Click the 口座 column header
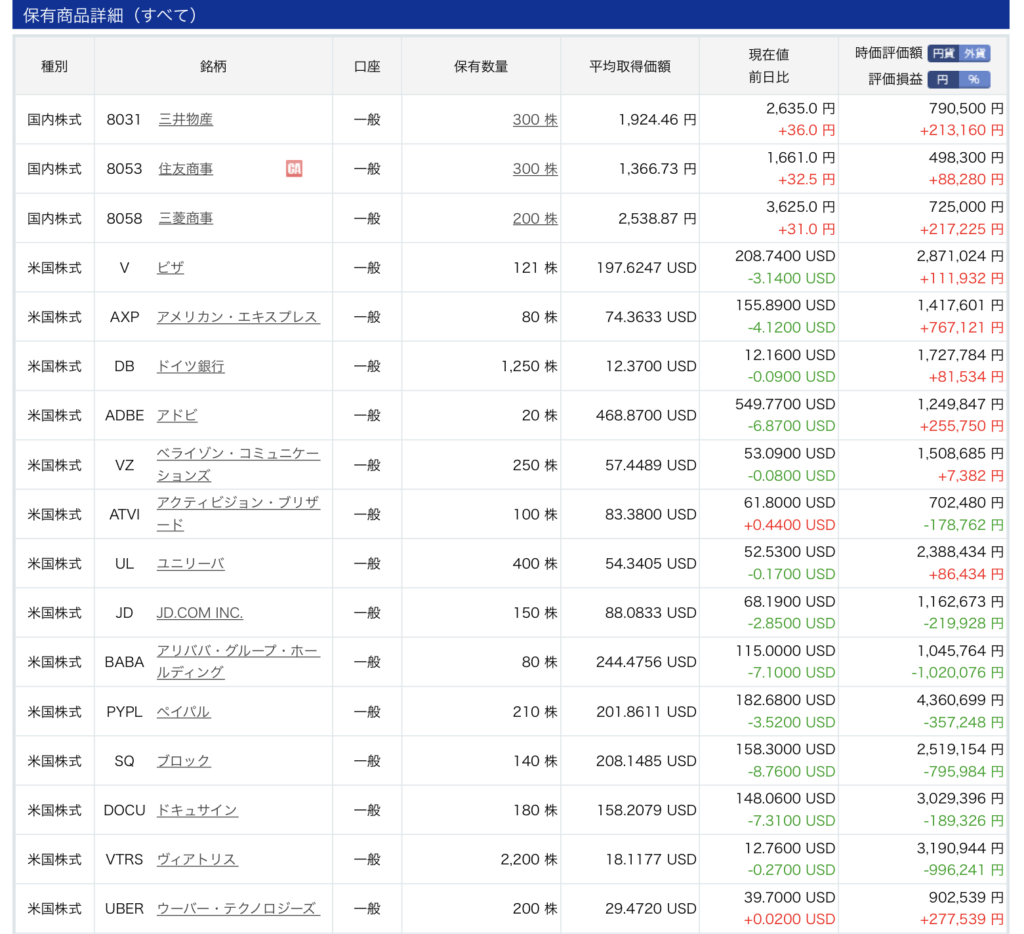1024x934 pixels. click(367, 67)
